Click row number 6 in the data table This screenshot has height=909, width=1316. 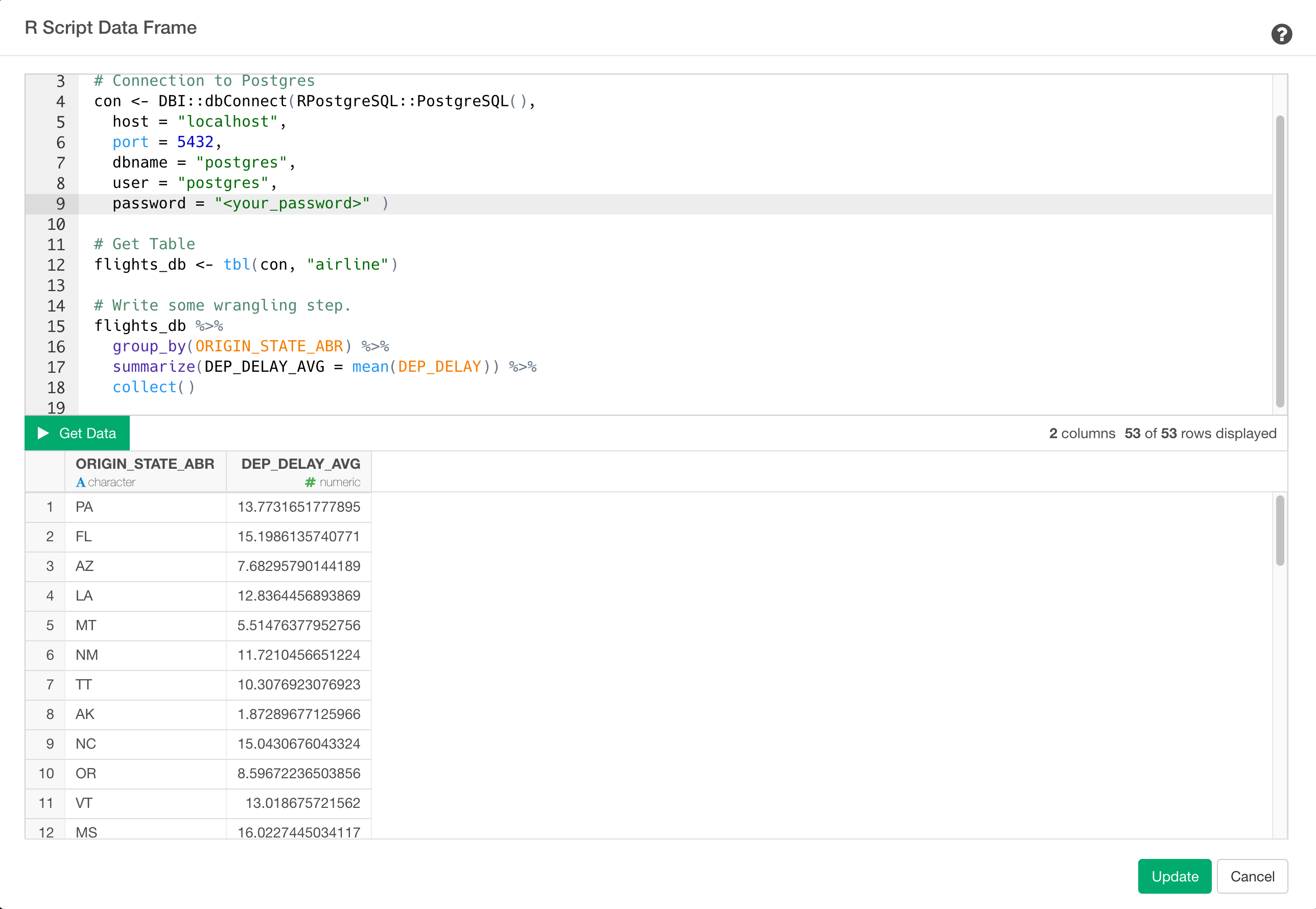tap(50, 656)
